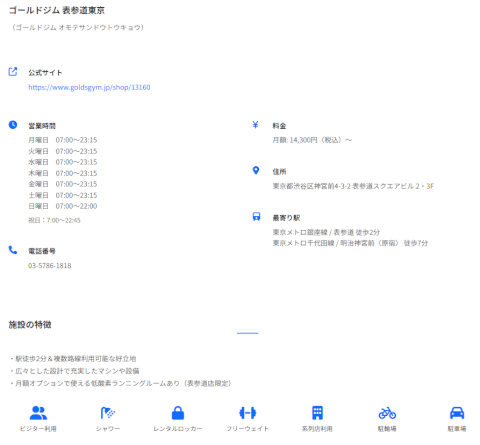
Task: Click the 祝日 7:00~22:45 note
Action: 54,220
